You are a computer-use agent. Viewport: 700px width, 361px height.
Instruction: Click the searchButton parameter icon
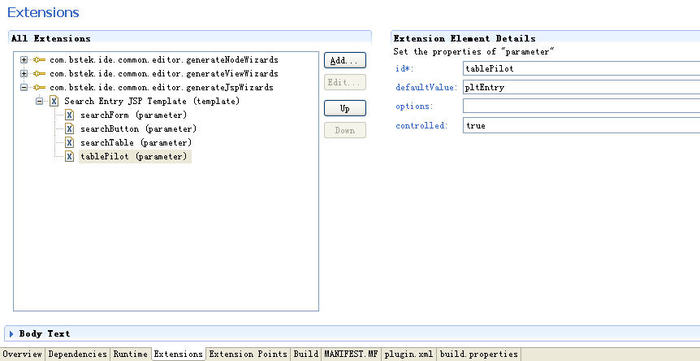tap(69, 129)
